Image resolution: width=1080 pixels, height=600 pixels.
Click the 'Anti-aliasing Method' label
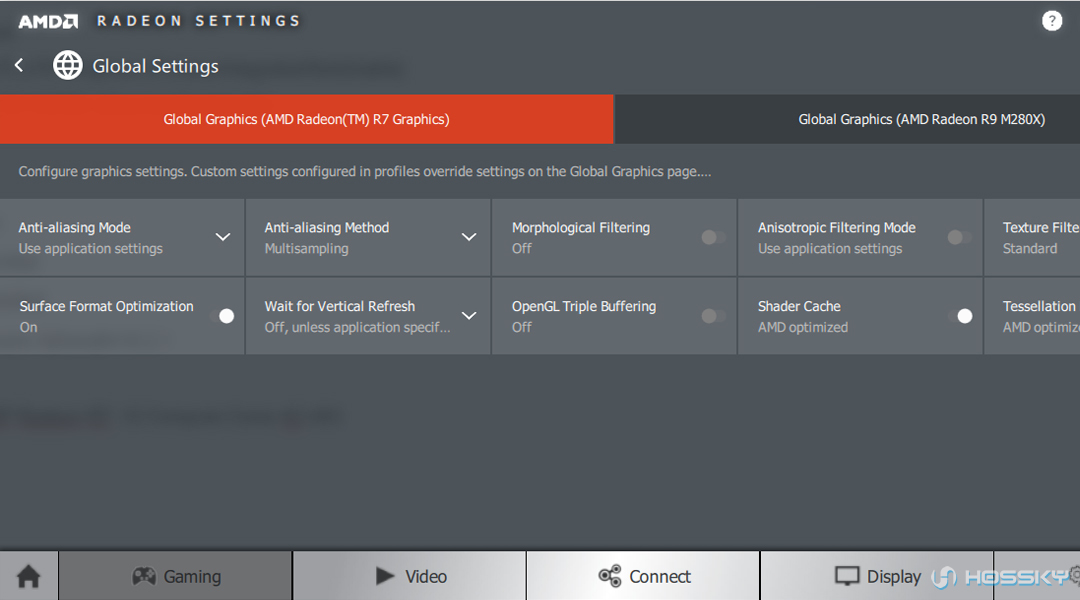pos(326,228)
